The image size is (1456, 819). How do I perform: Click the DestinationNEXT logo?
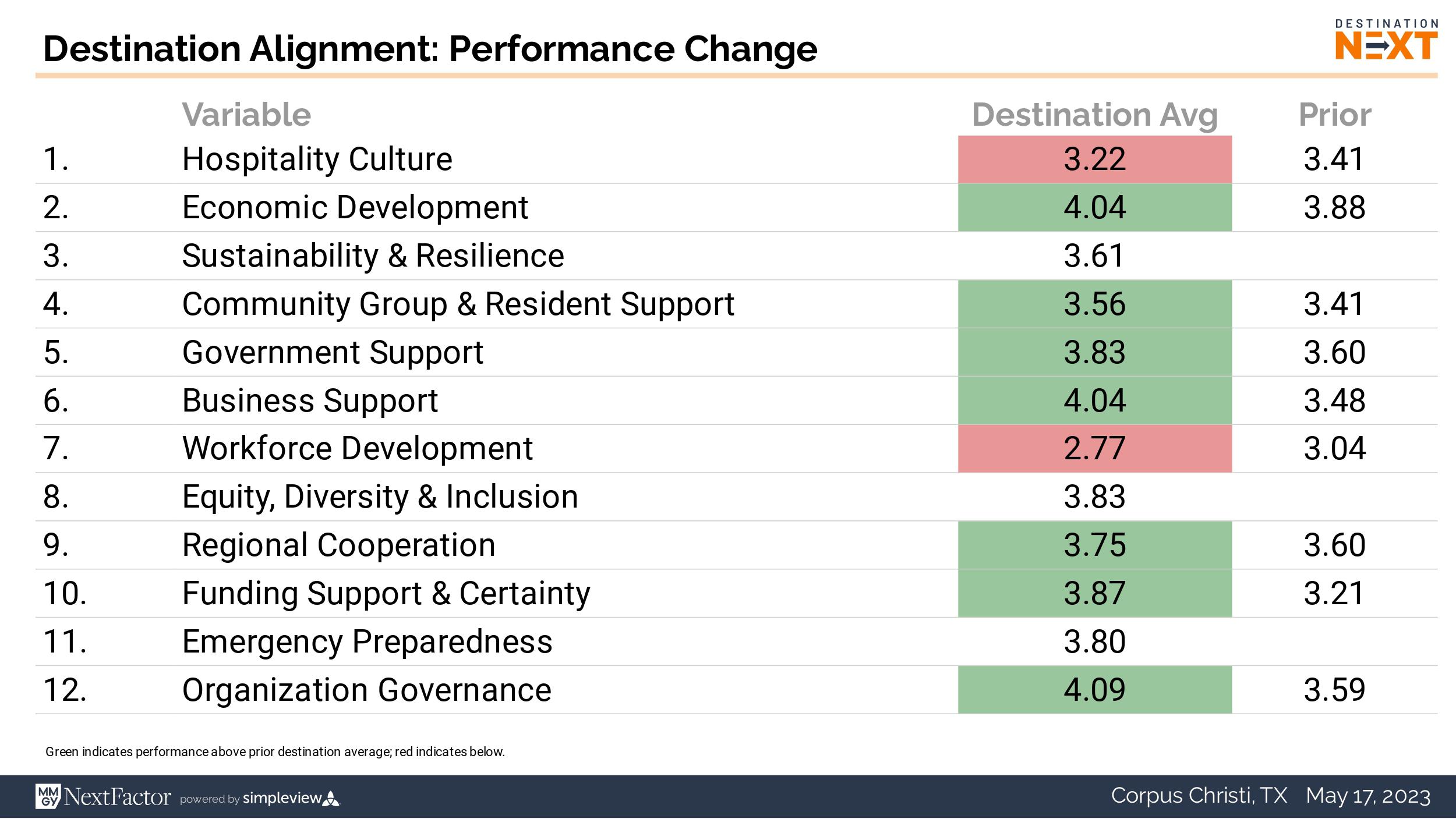(x=1386, y=41)
